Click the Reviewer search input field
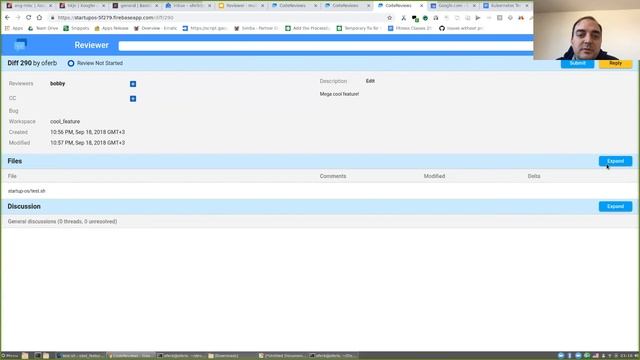Screen dimensions: 640x360 326,46
